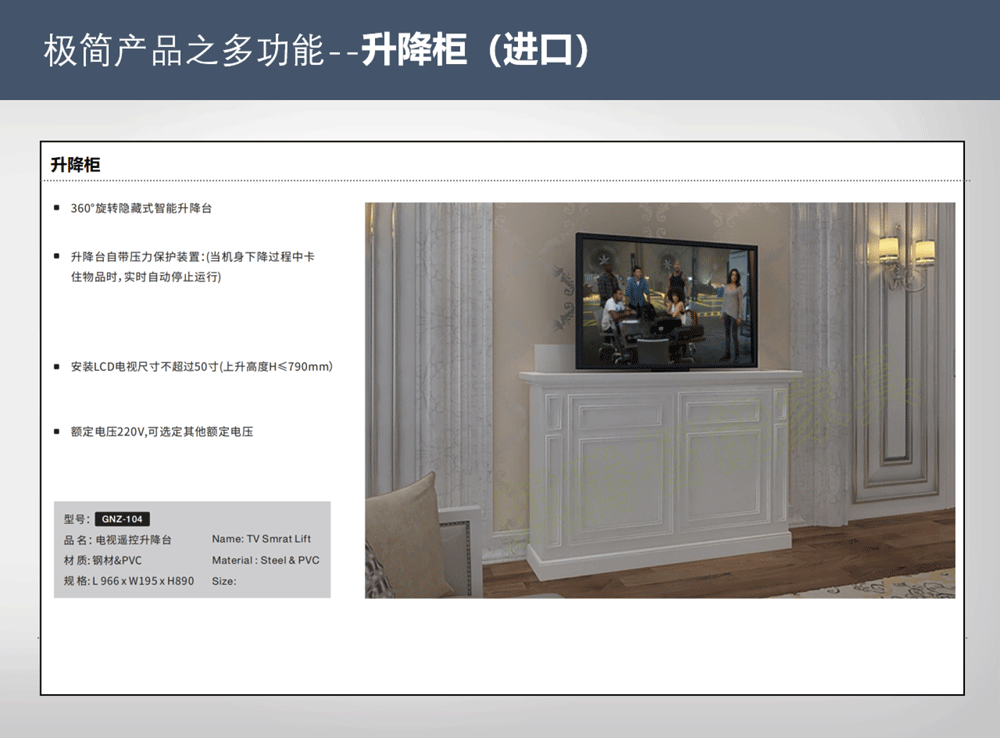1000x738 pixels.
Task: Select the 规格: L966 x W195 x H890 text
Action: tap(128, 581)
